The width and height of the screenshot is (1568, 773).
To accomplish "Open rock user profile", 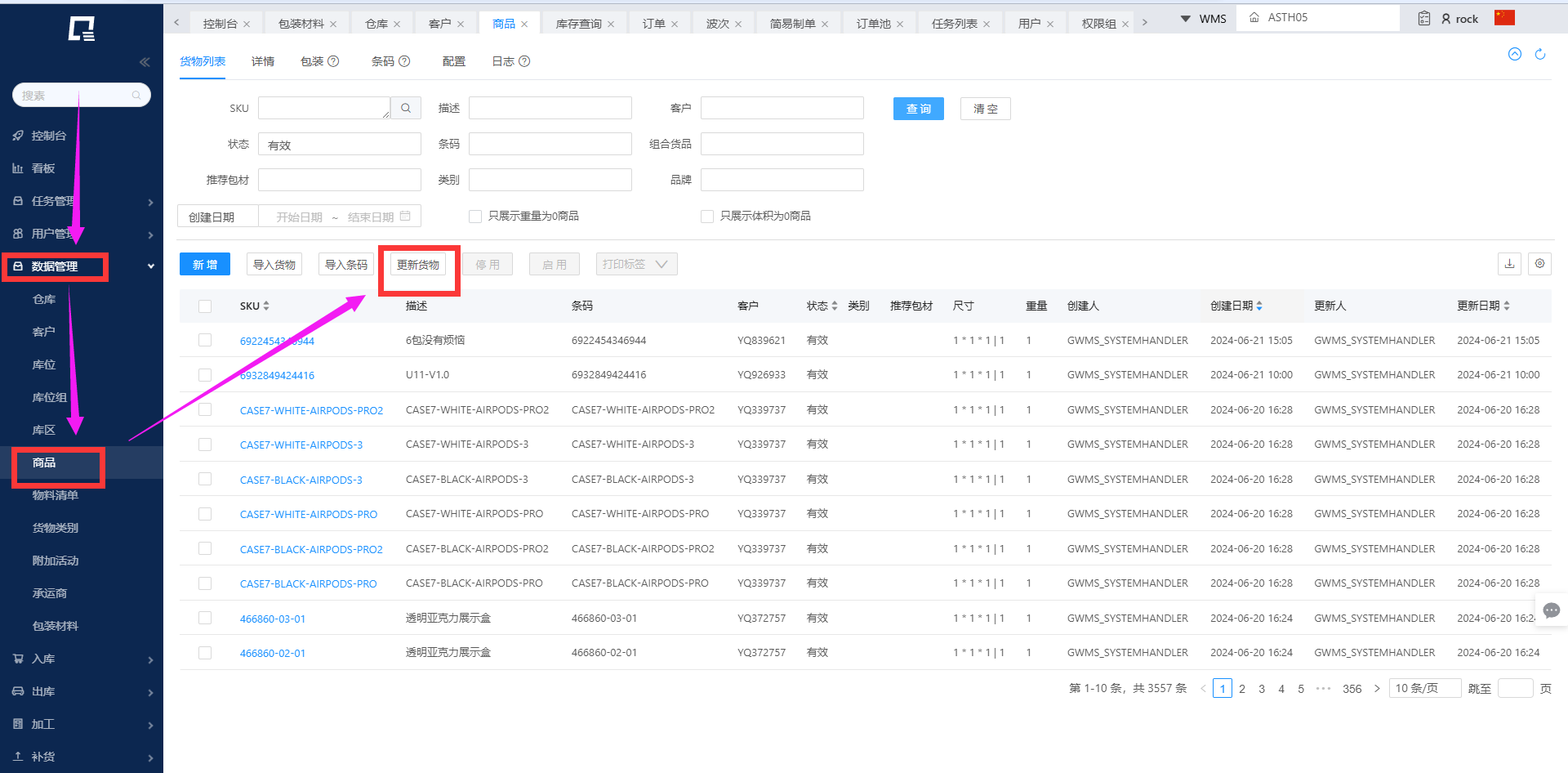I will point(1460,19).
